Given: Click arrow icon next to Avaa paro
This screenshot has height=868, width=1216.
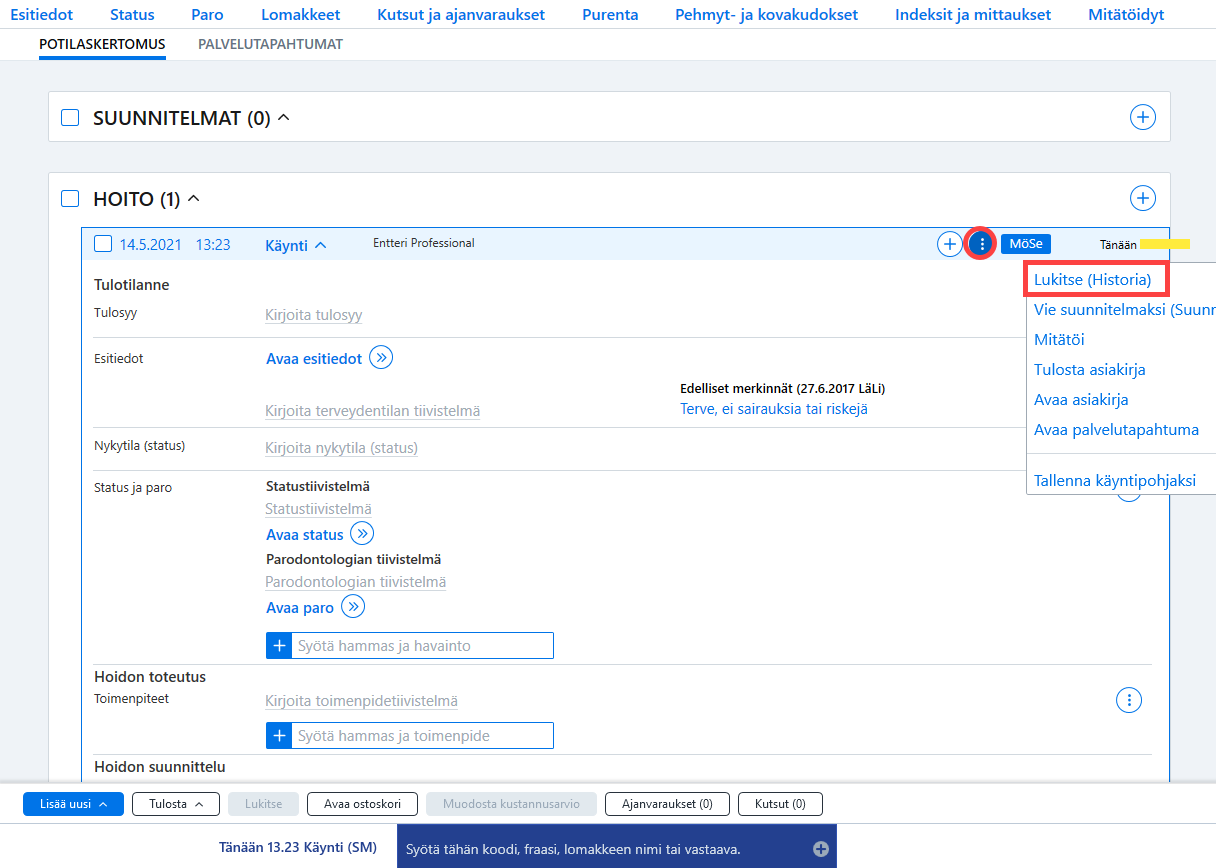Looking at the screenshot, I should tap(353, 607).
